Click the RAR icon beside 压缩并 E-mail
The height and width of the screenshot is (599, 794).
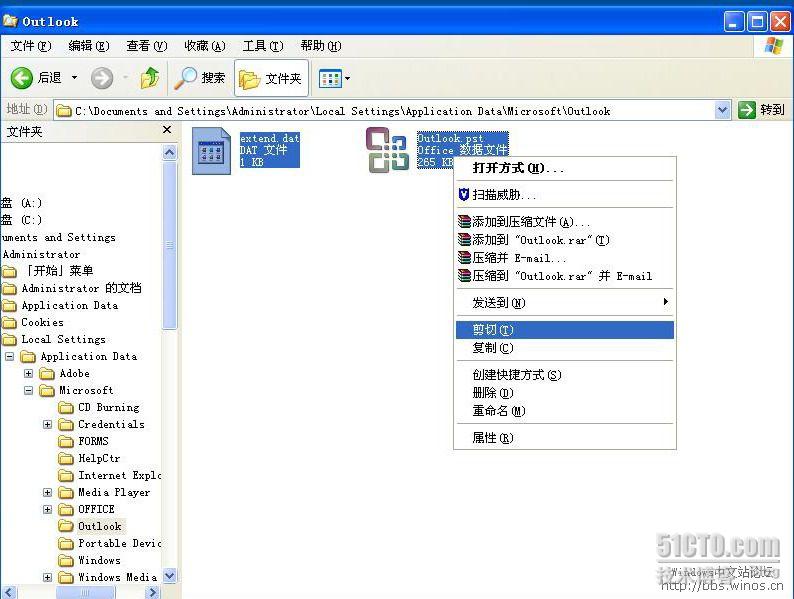click(x=464, y=258)
